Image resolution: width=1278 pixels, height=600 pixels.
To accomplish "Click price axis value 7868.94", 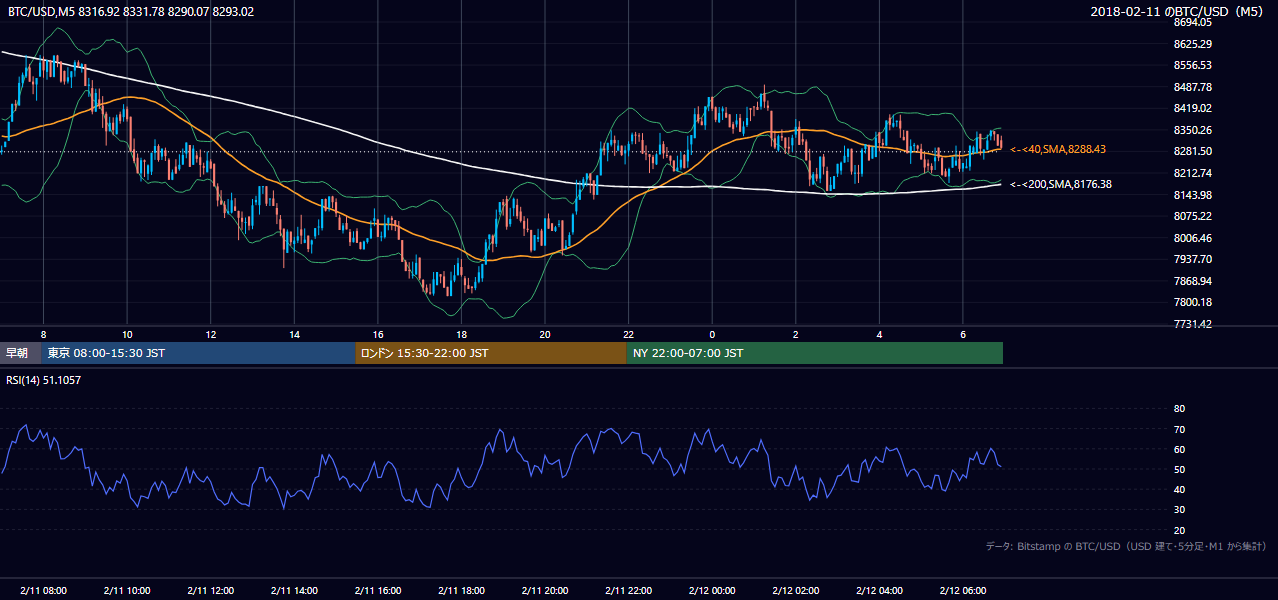I will [x=1193, y=281].
